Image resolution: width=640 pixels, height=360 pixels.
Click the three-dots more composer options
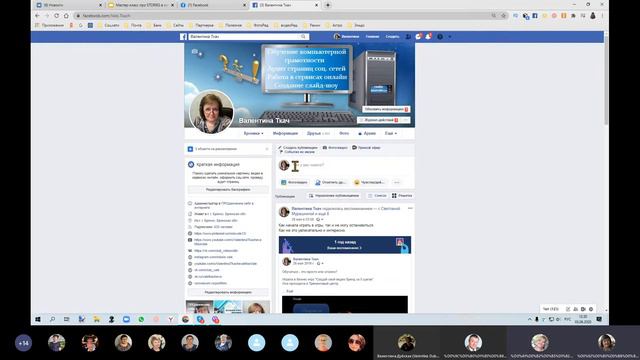[x=397, y=182]
